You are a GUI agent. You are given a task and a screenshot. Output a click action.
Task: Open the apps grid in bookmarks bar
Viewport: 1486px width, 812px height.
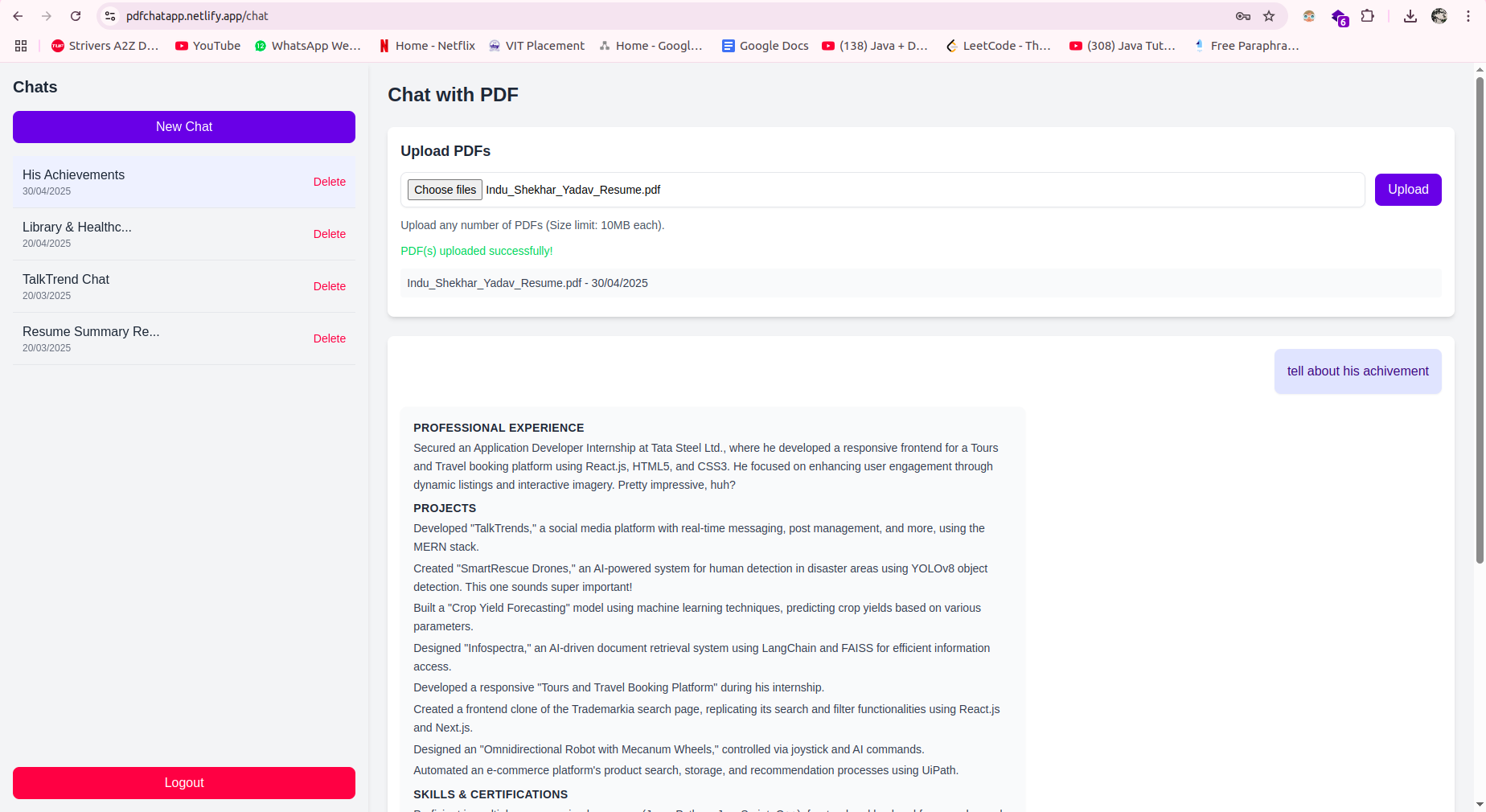click(21, 46)
